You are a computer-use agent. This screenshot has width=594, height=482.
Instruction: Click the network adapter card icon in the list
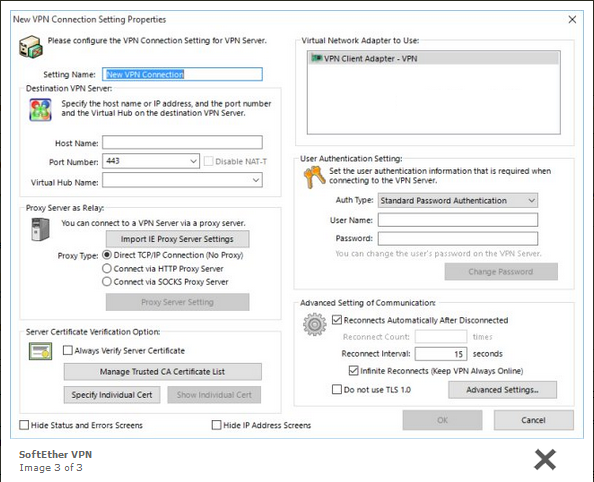coord(316,58)
